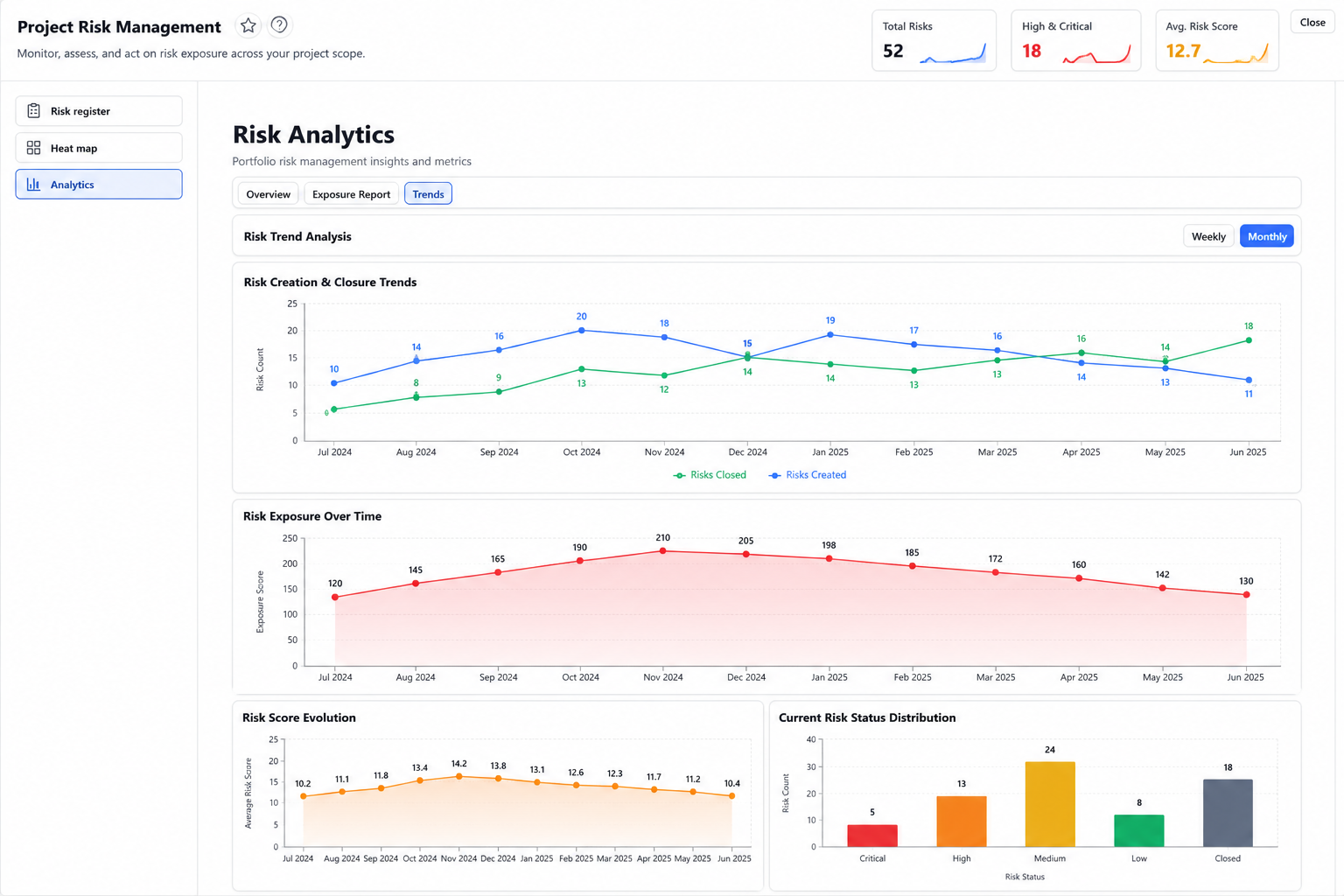This screenshot has width=1344, height=896.
Task: Click Risks Closed point for Apr 2025
Action: click(1081, 353)
